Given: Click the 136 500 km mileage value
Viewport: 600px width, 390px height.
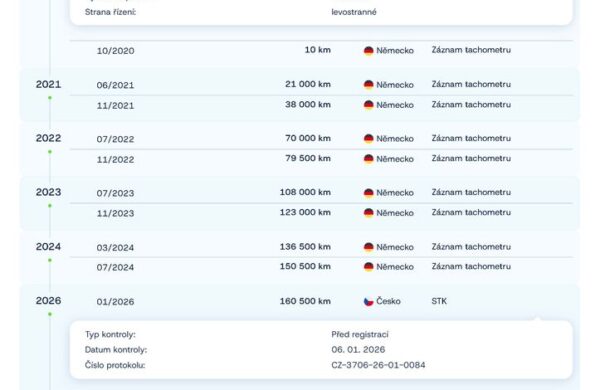Looking at the screenshot, I should coord(305,246).
